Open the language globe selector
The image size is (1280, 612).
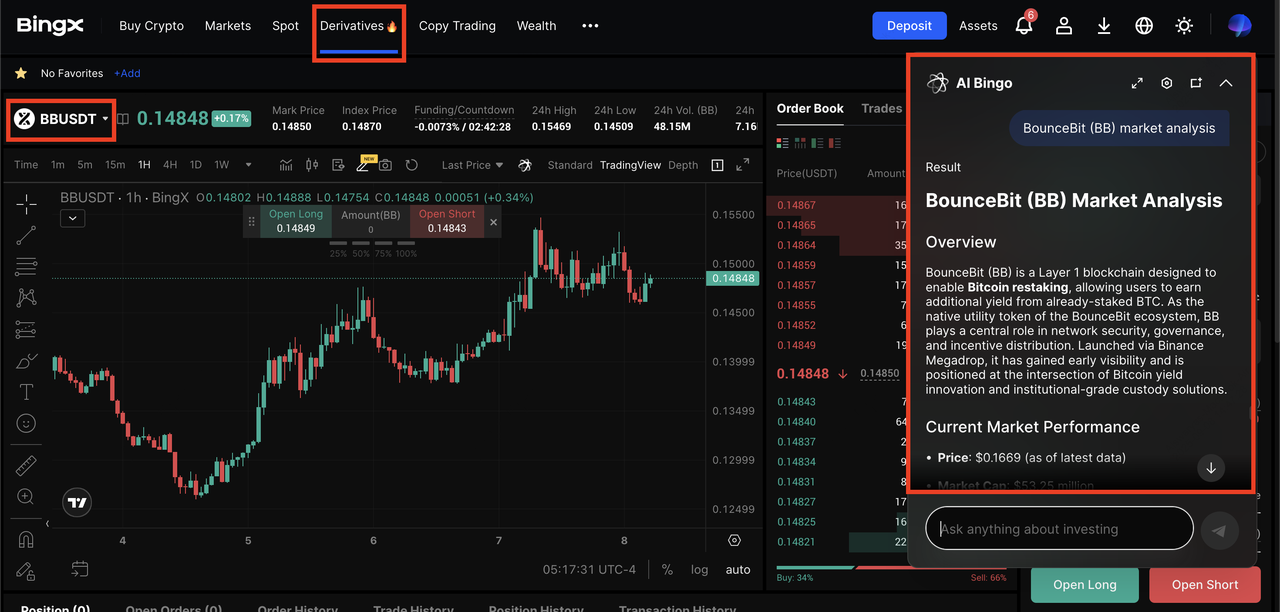click(1144, 26)
